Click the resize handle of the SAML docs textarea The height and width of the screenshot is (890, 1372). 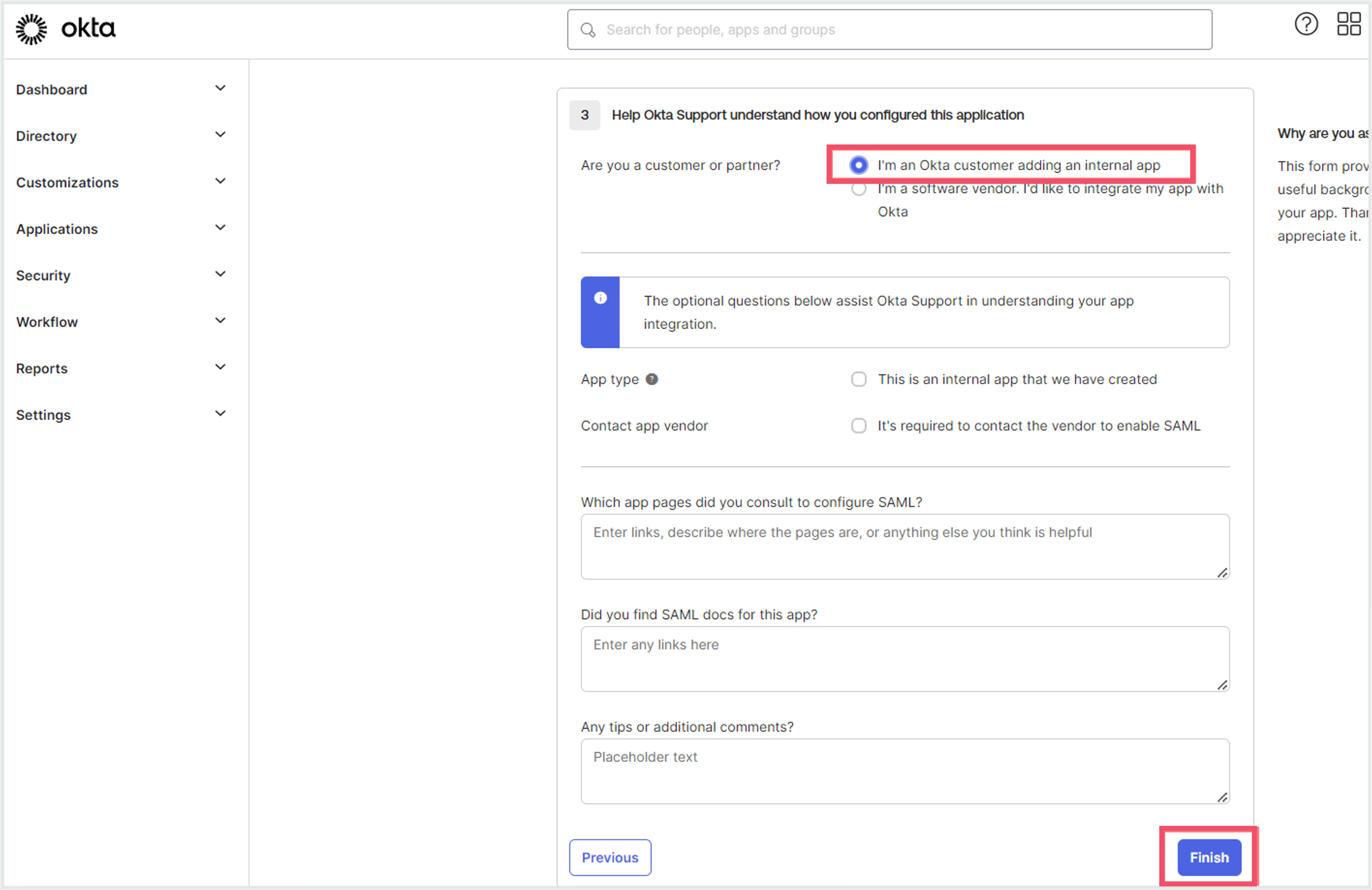click(1221, 685)
